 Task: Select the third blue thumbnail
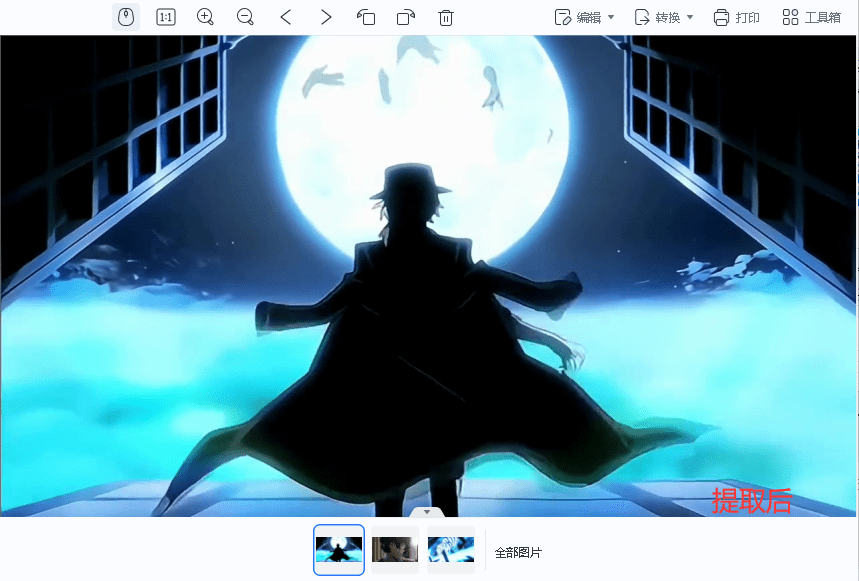pos(451,550)
